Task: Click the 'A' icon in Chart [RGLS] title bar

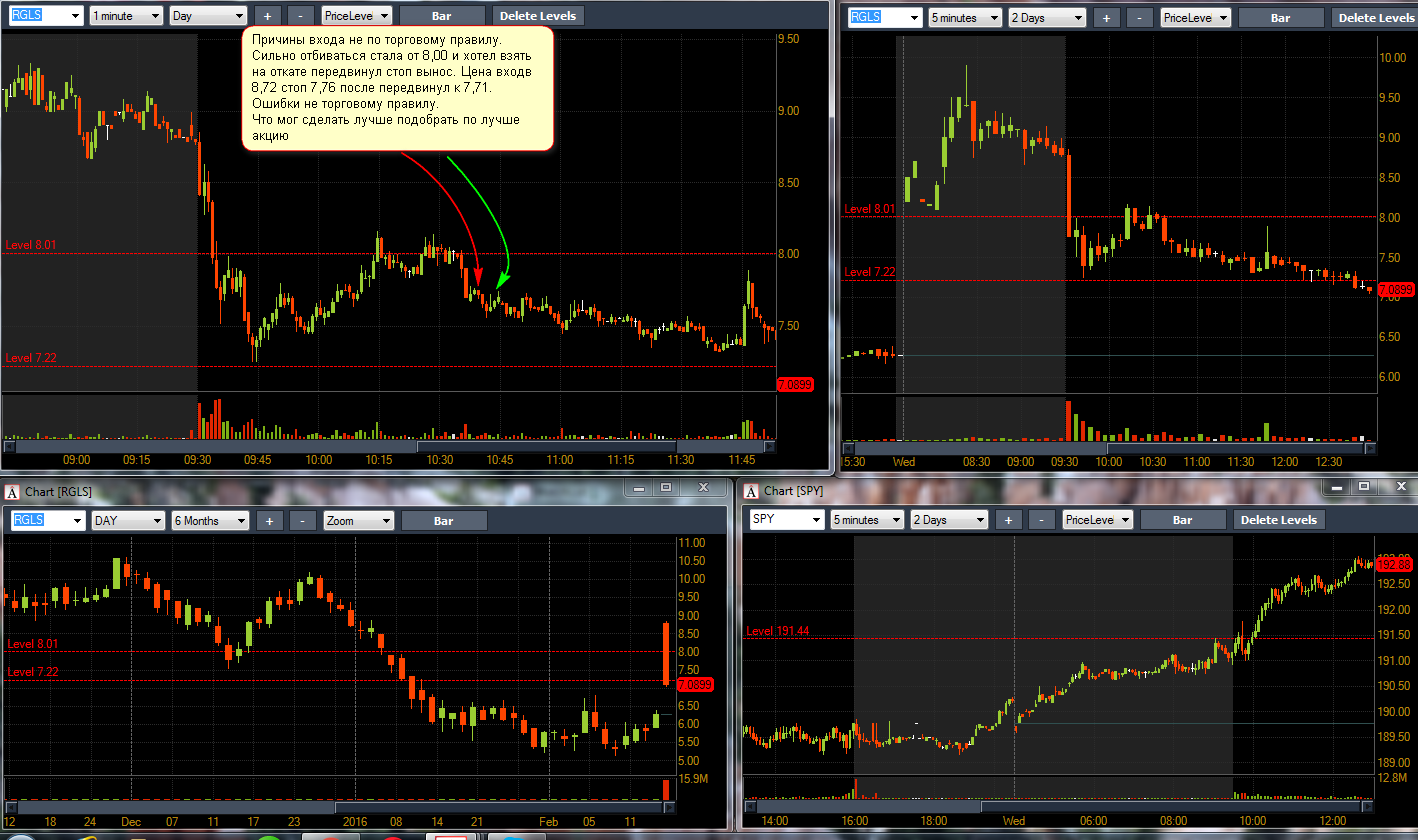Action: tap(12, 492)
